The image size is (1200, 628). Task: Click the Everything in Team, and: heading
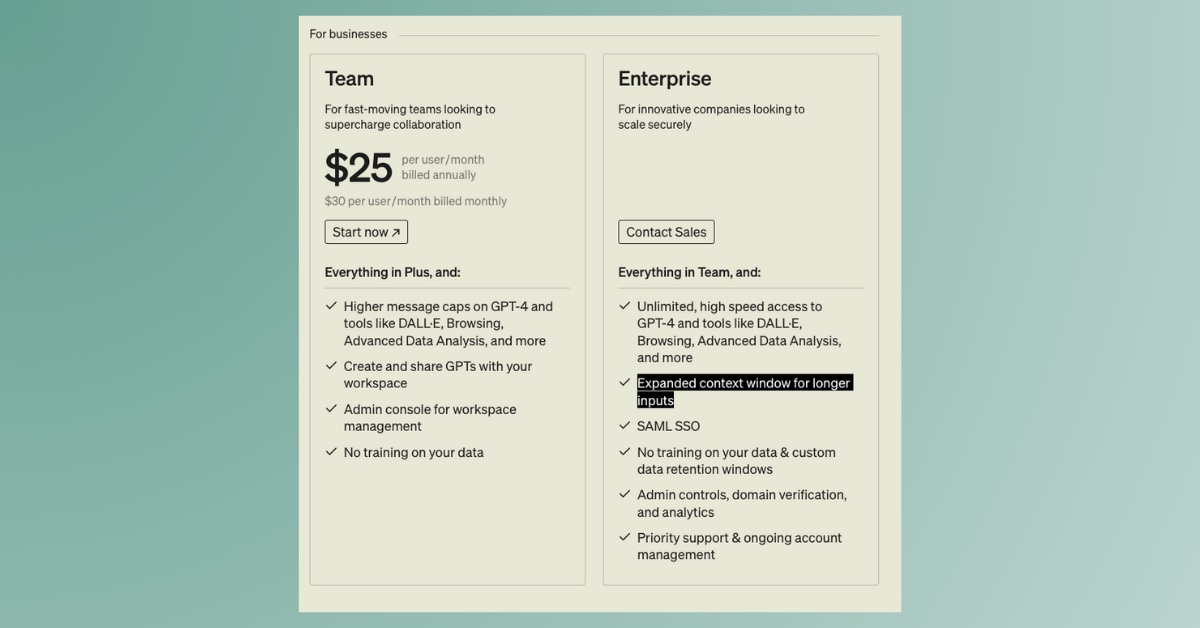[x=689, y=272]
